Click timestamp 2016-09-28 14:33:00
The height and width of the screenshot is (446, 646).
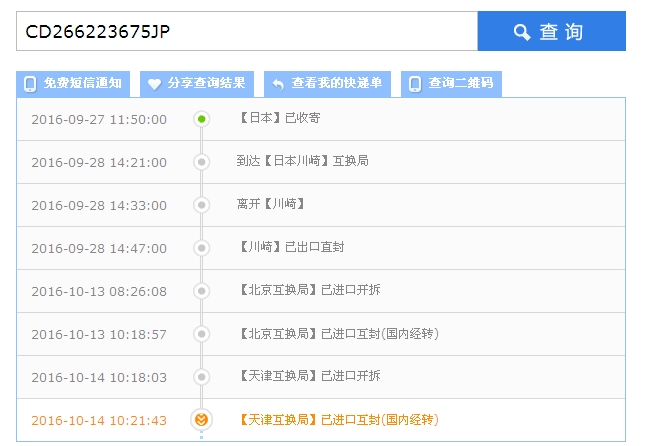click(x=99, y=205)
